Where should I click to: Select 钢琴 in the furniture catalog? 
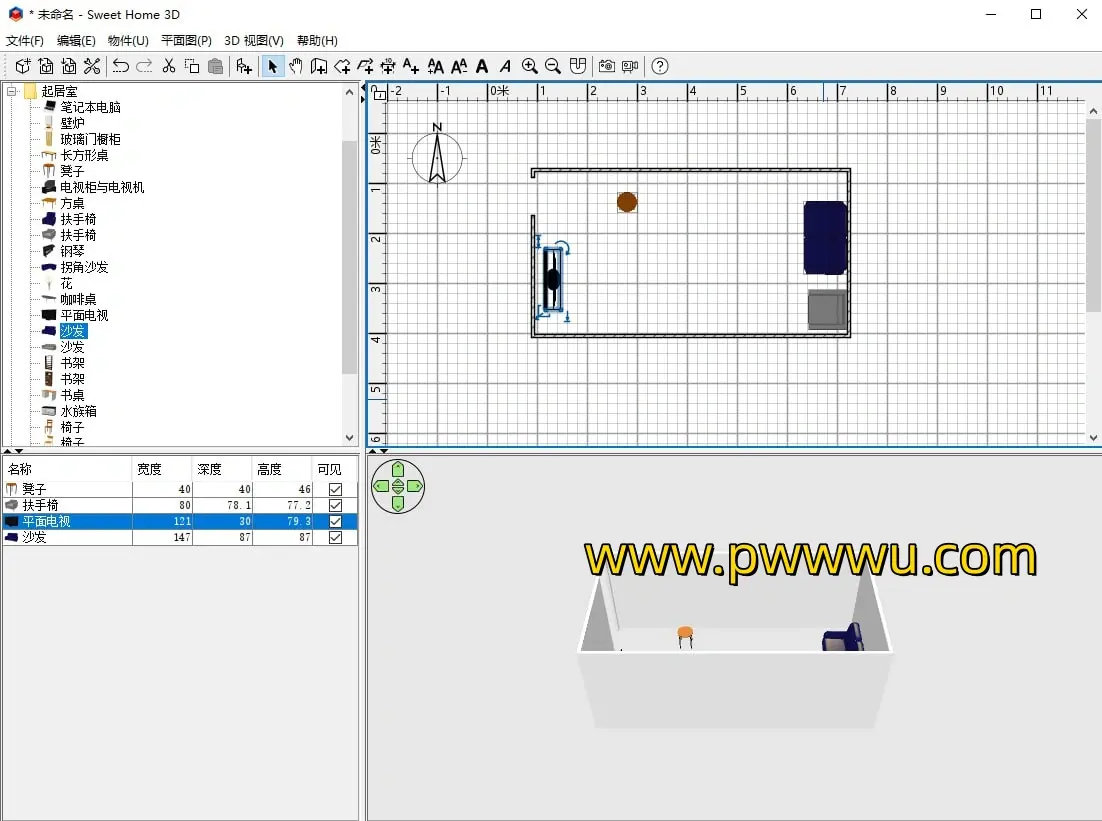(x=72, y=251)
